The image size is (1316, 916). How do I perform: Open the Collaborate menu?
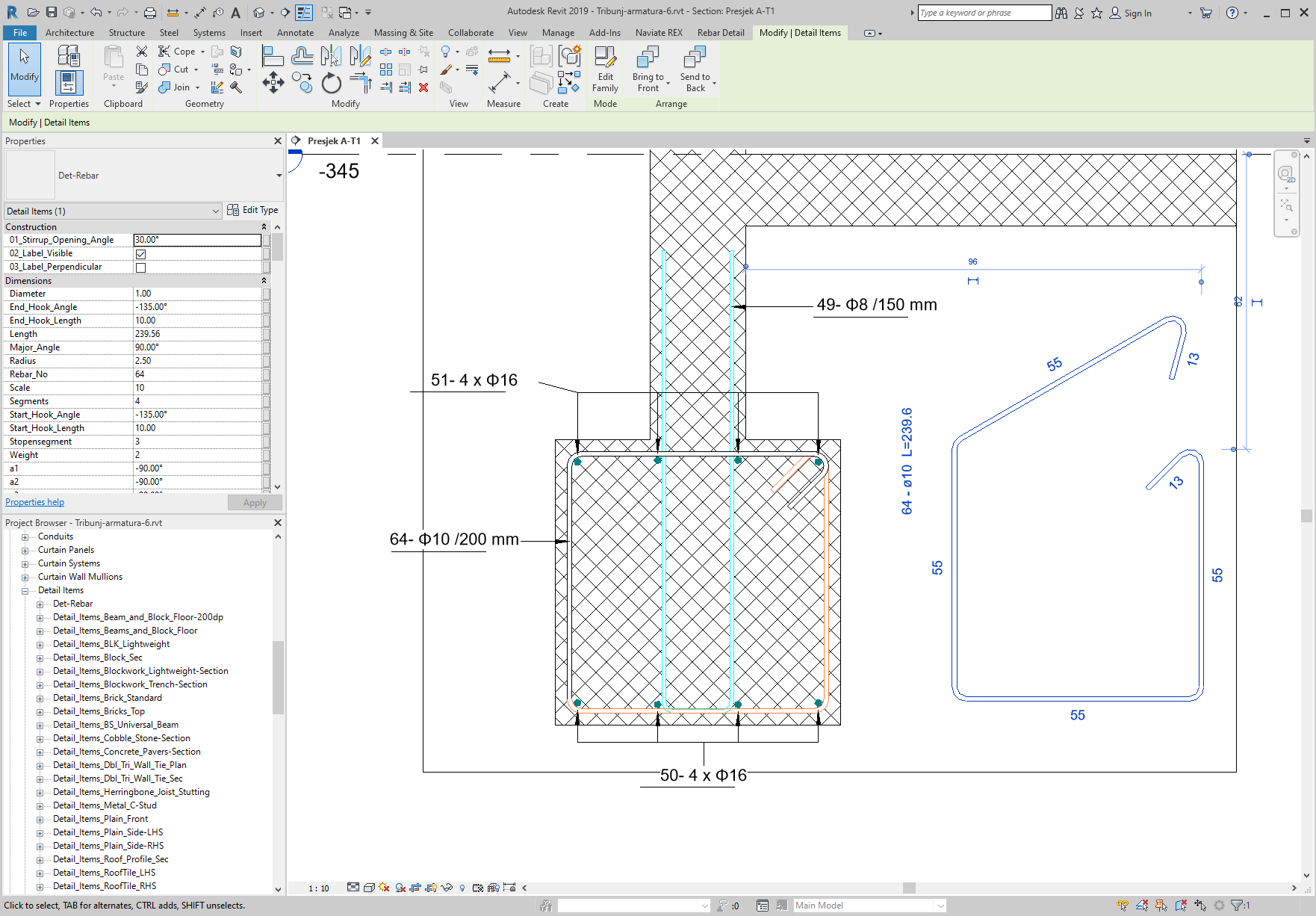(x=471, y=32)
